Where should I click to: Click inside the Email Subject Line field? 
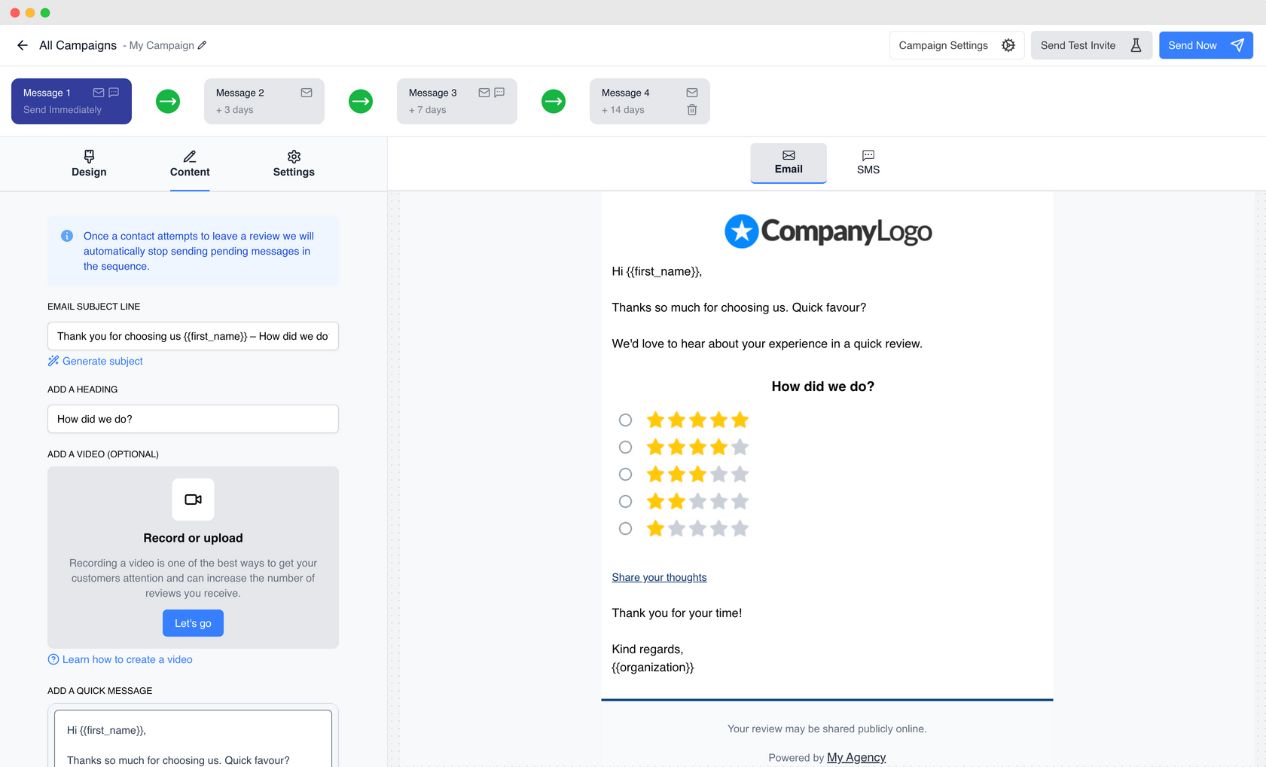point(192,336)
